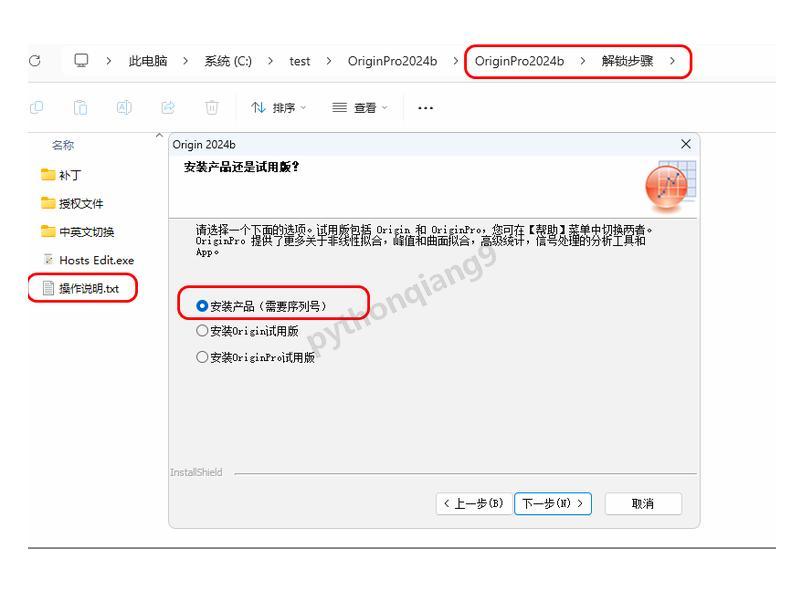Click the Origin 2024b dialog title text
This screenshot has height=593, width=805.
coord(204,145)
